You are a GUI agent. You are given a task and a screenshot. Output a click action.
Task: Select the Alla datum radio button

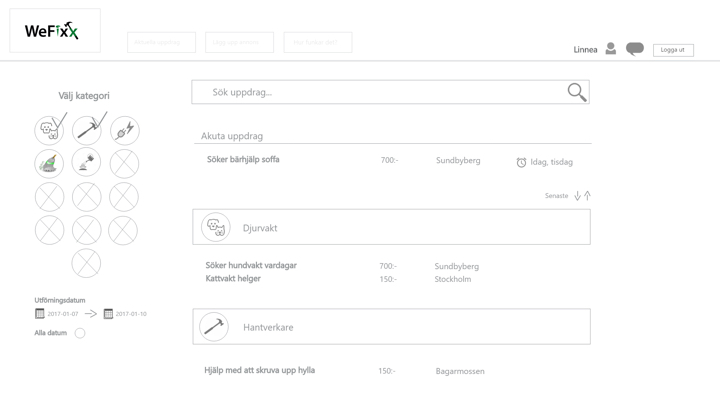80,333
